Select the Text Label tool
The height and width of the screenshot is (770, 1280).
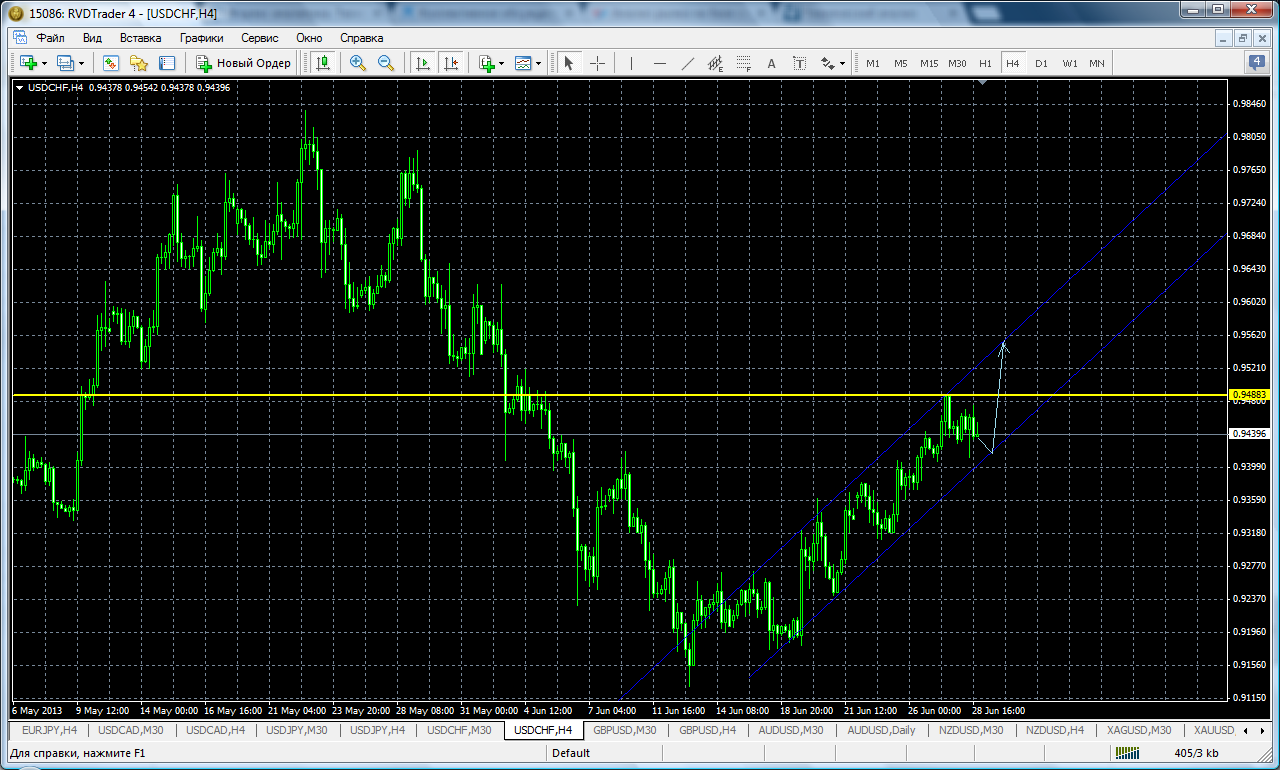click(x=800, y=63)
